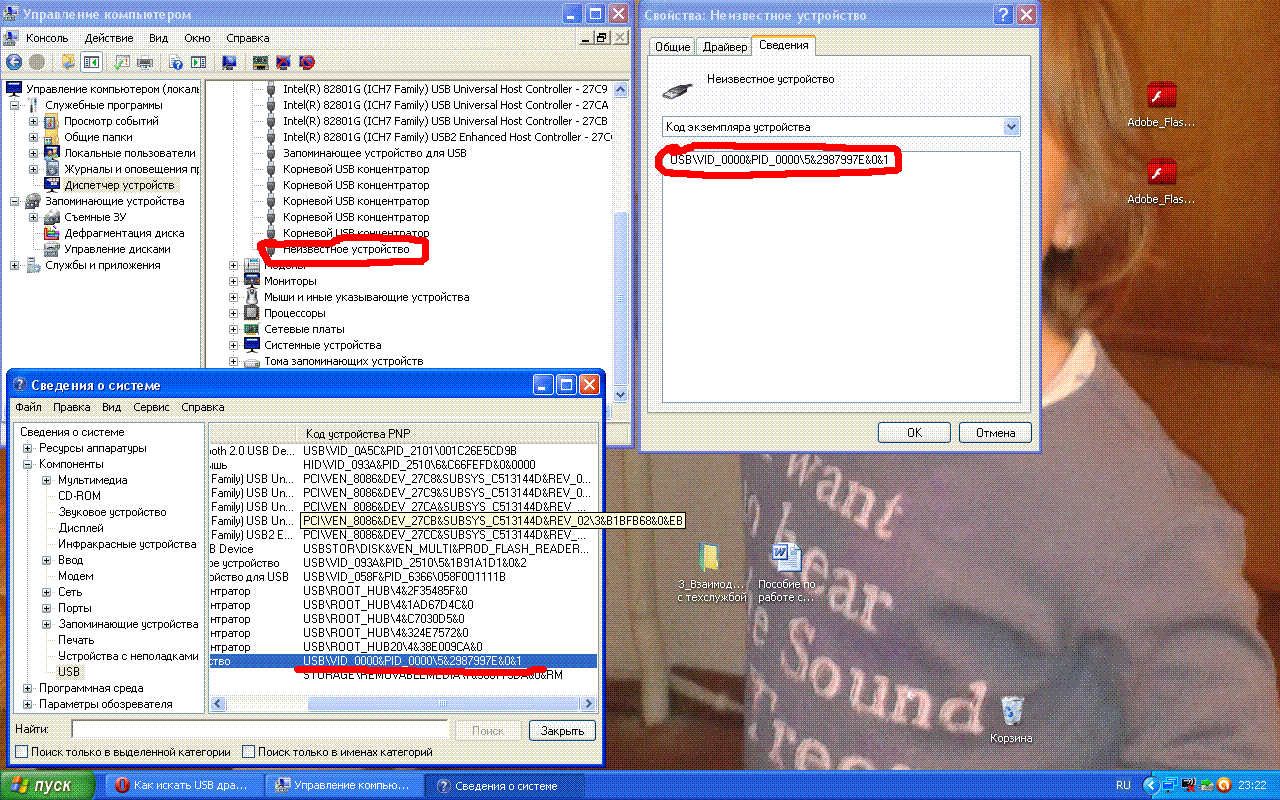Select 'Управление дисками' in the console tree
This screenshot has height=800, width=1280.
pyautogui.click(x=117, y=249)
